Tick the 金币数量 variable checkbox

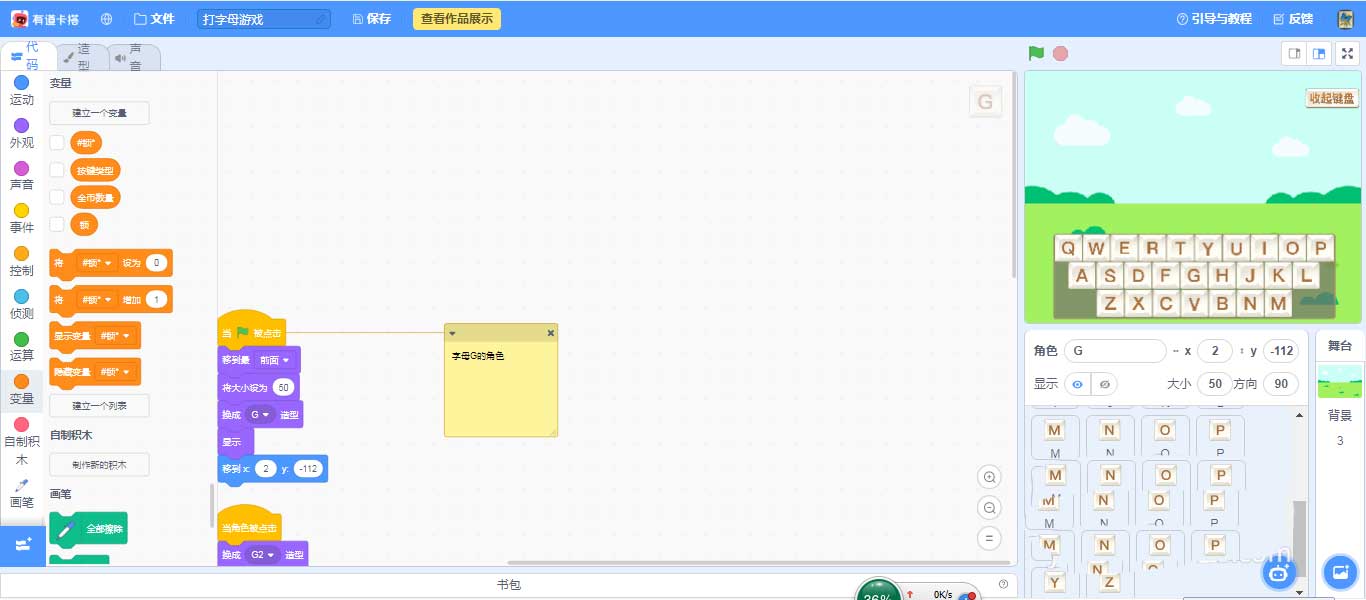tap(57, 197)
